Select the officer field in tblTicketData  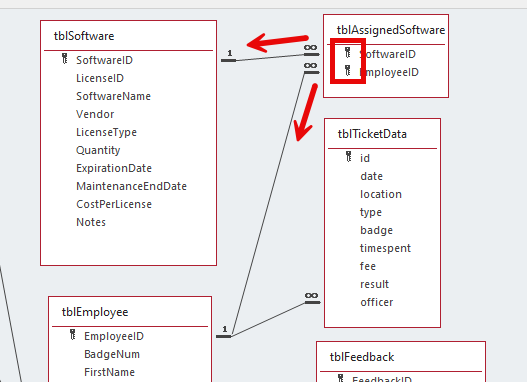[x=377, y=302]
